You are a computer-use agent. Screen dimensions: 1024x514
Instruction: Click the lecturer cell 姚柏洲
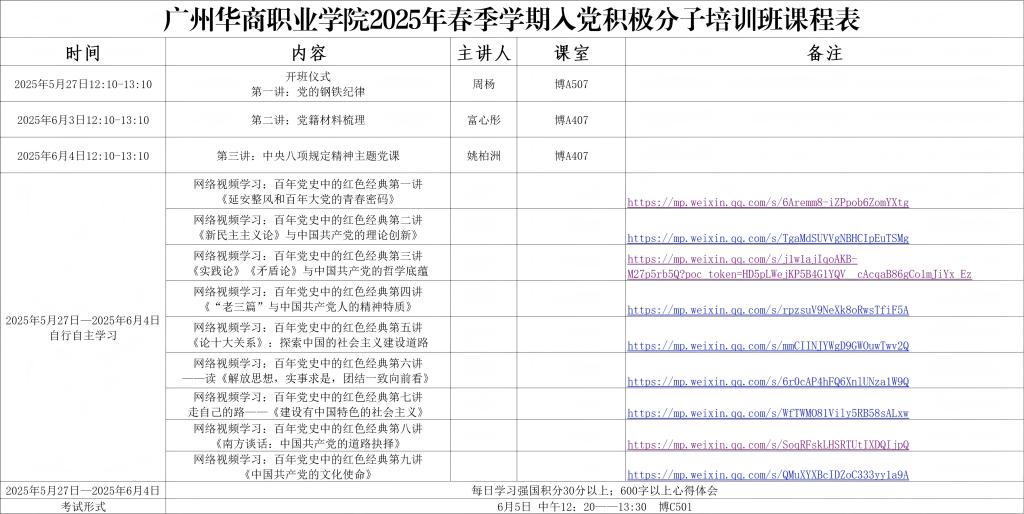tap(483, 156)
